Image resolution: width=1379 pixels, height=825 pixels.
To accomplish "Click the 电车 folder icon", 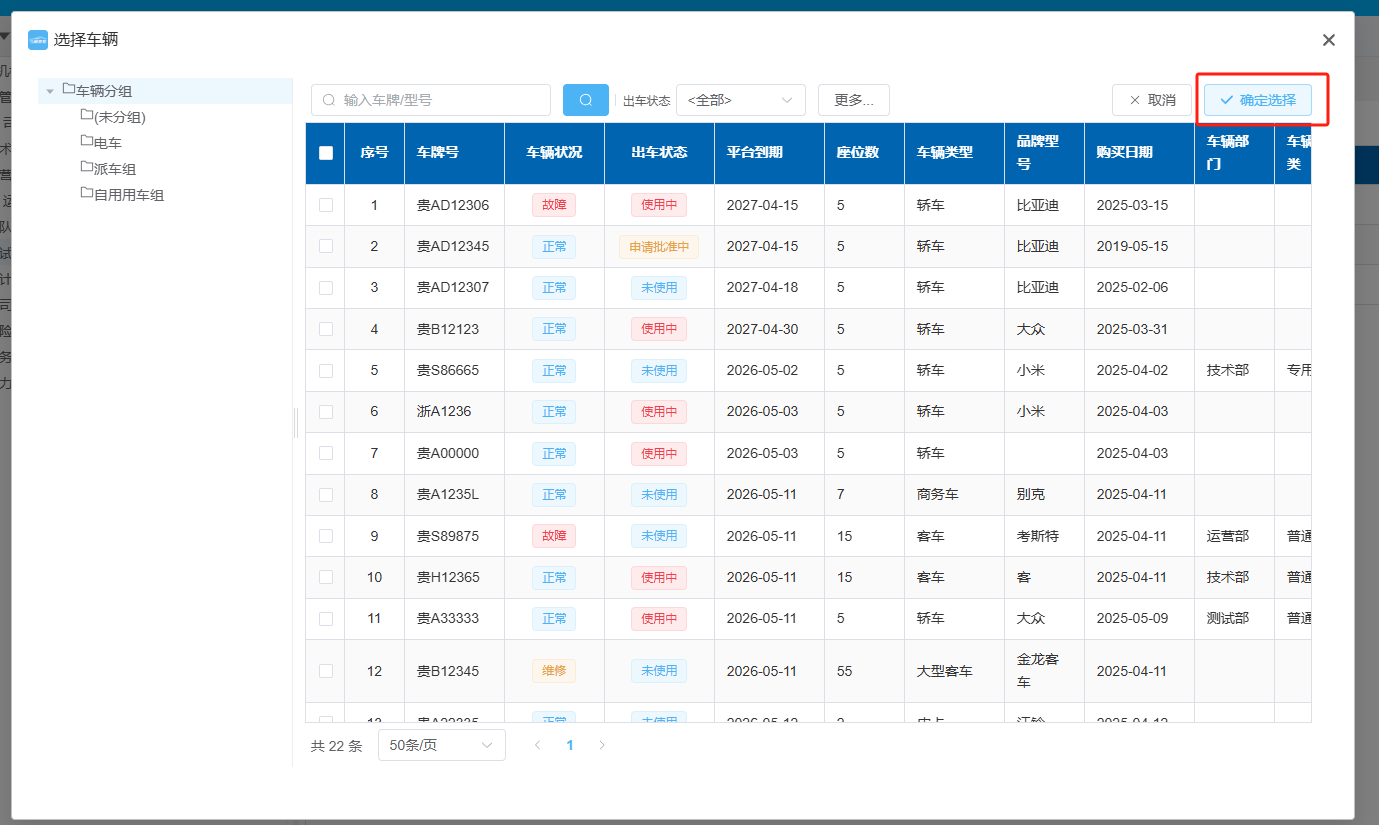I will (87, 142).
